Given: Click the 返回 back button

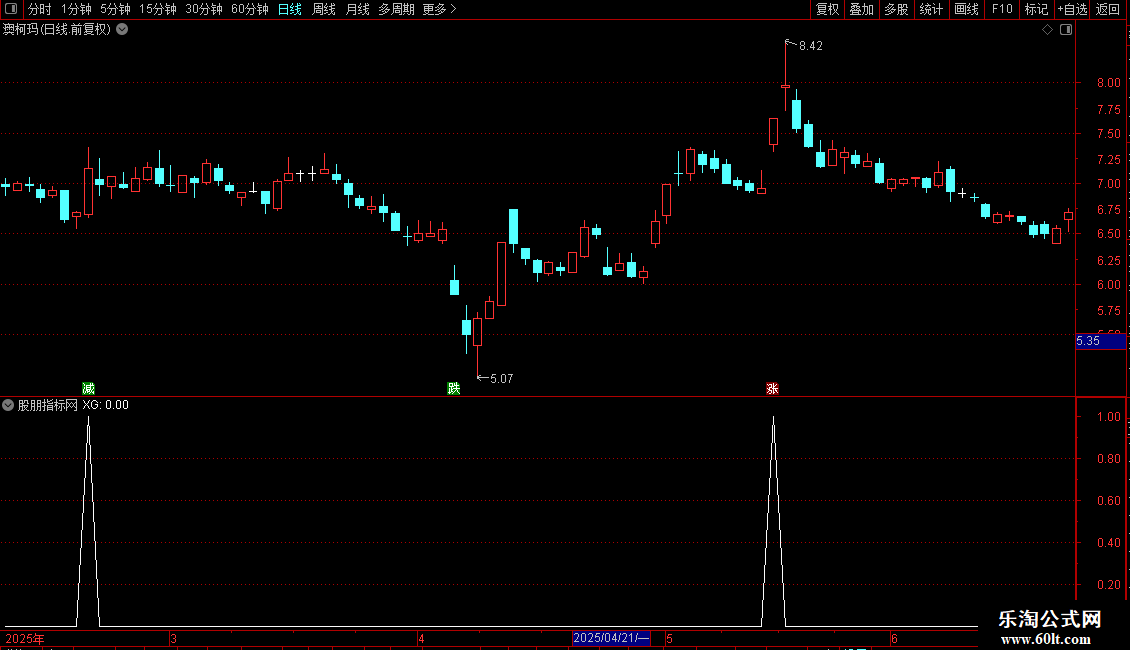Looking at the screenshot, I should (x=1108, y=9).
